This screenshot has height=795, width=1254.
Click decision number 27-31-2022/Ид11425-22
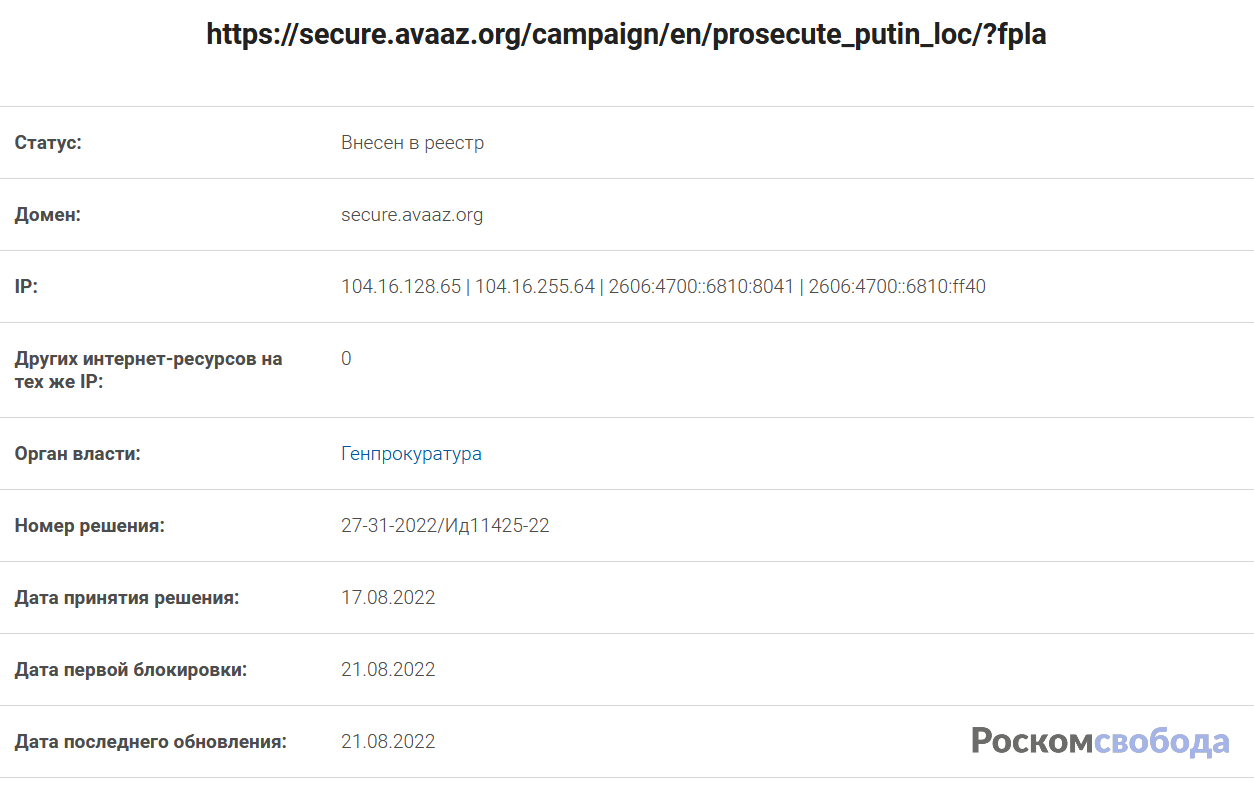point(445,526)
